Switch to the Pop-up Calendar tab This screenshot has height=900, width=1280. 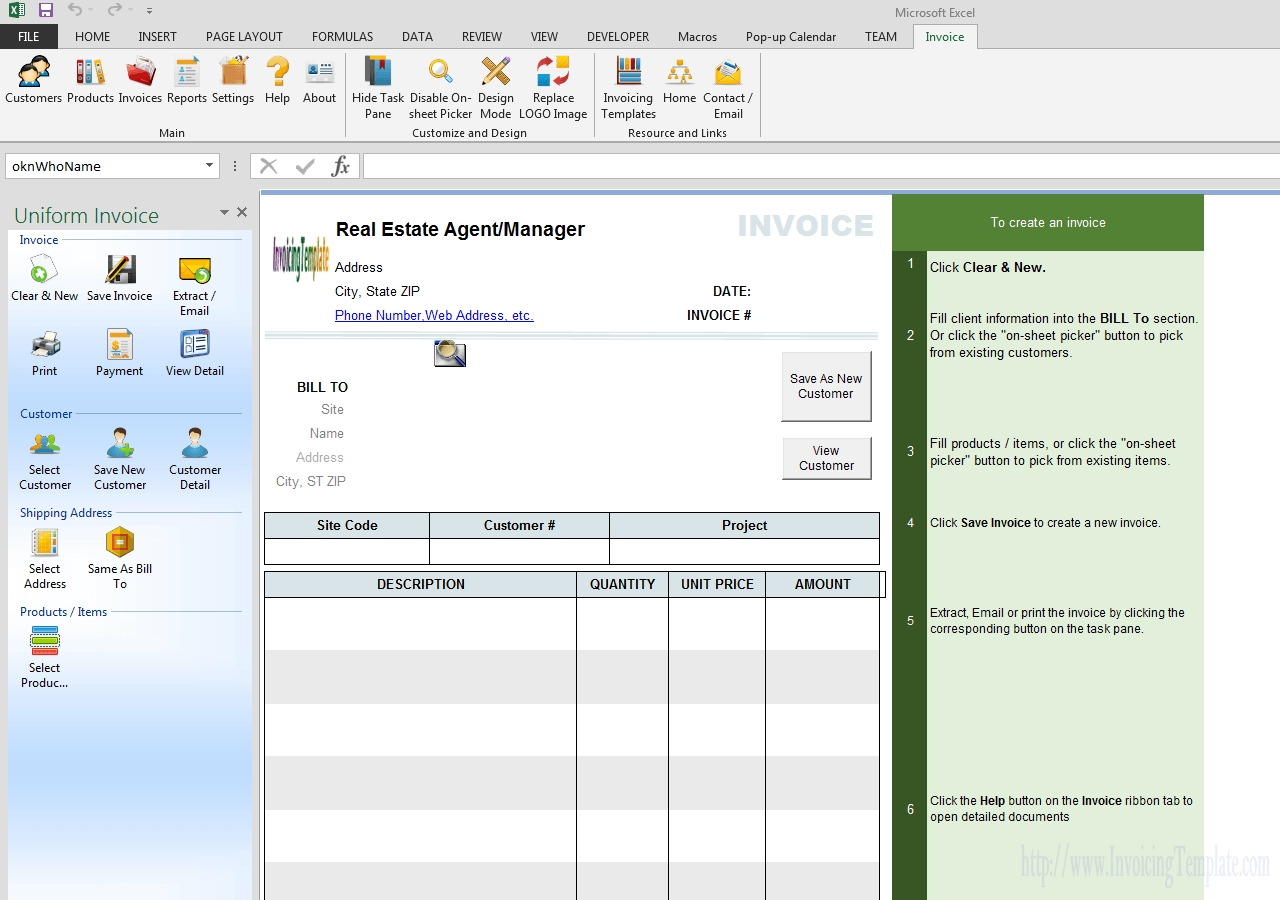[x=791, y=36]
